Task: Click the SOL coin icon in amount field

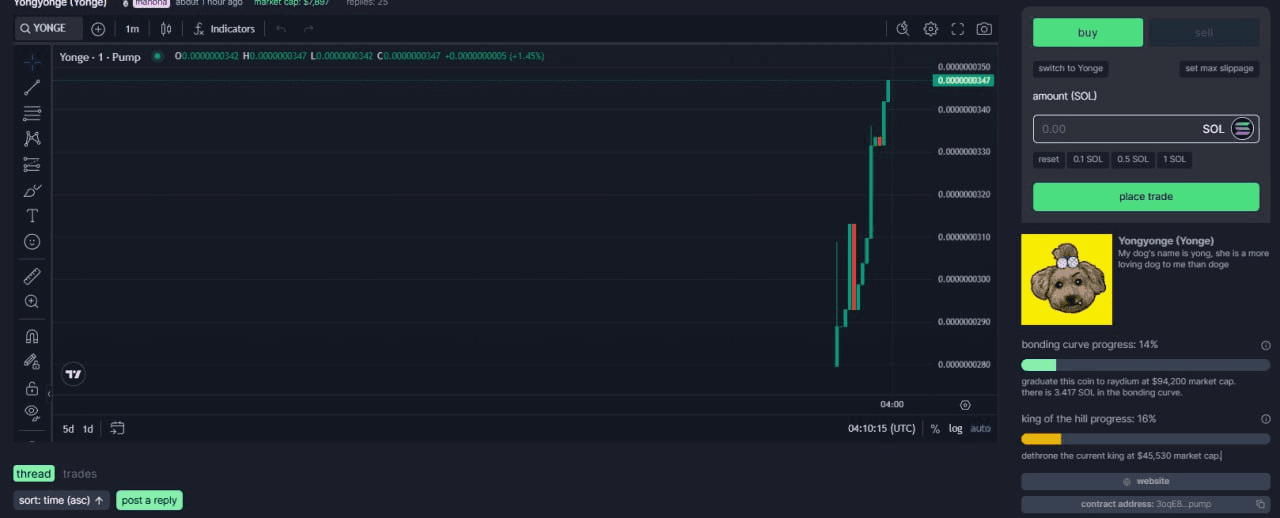Action: [1242, 128]
